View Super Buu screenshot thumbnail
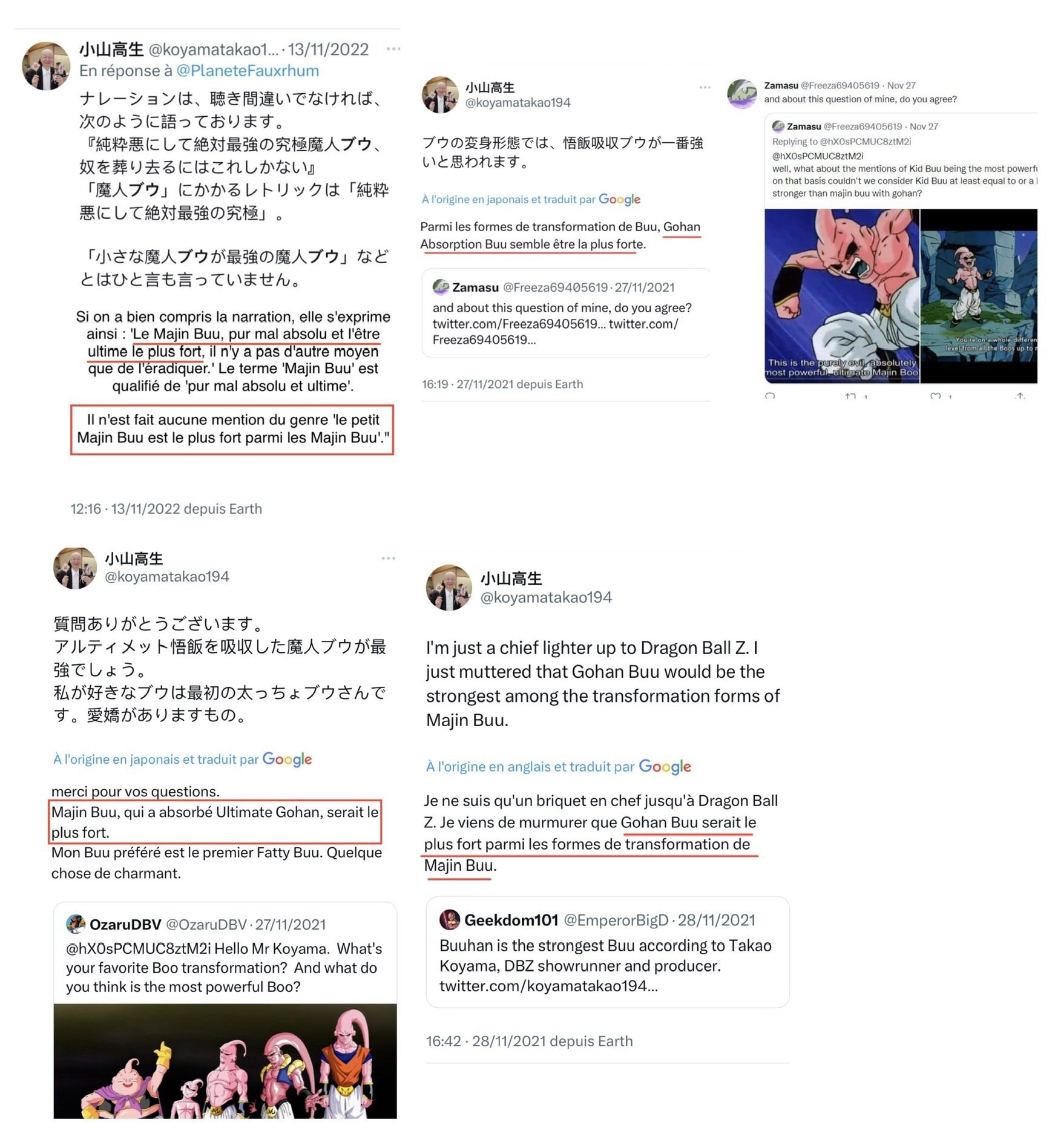 pyautogui.click(x=841, y=295)
